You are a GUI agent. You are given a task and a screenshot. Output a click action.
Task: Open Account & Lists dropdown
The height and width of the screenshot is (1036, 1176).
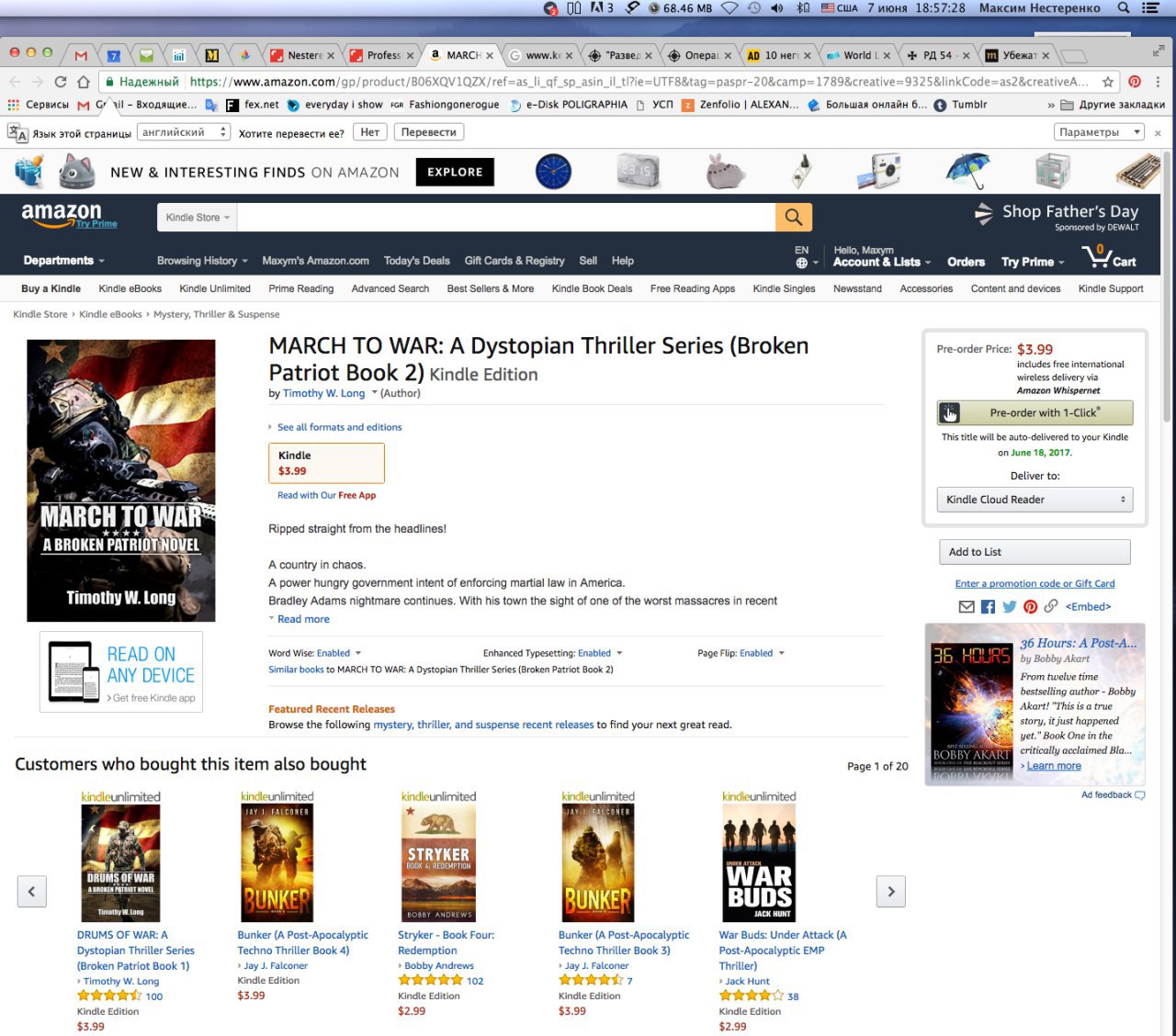point(882,262)
